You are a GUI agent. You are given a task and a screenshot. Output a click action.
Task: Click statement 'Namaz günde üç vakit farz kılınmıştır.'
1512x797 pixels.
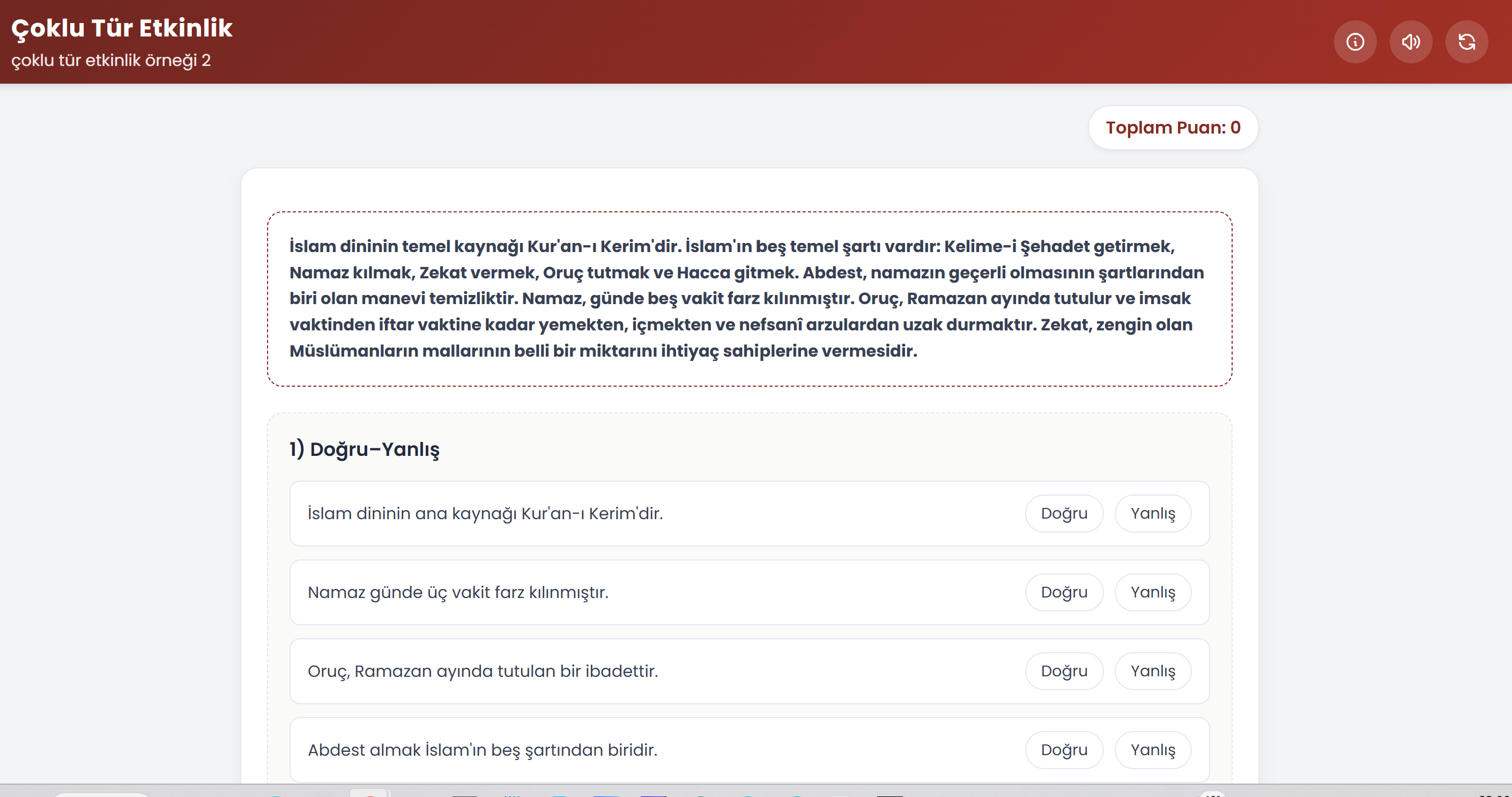(x=458, y=592)
